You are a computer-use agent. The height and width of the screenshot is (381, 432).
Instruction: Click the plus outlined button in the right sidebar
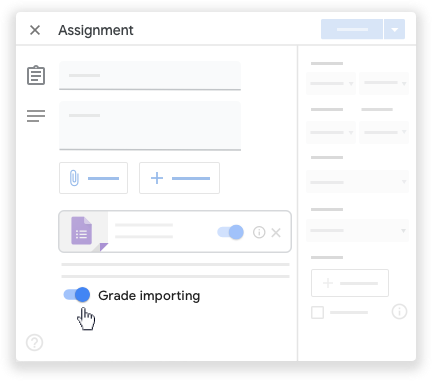350,283
